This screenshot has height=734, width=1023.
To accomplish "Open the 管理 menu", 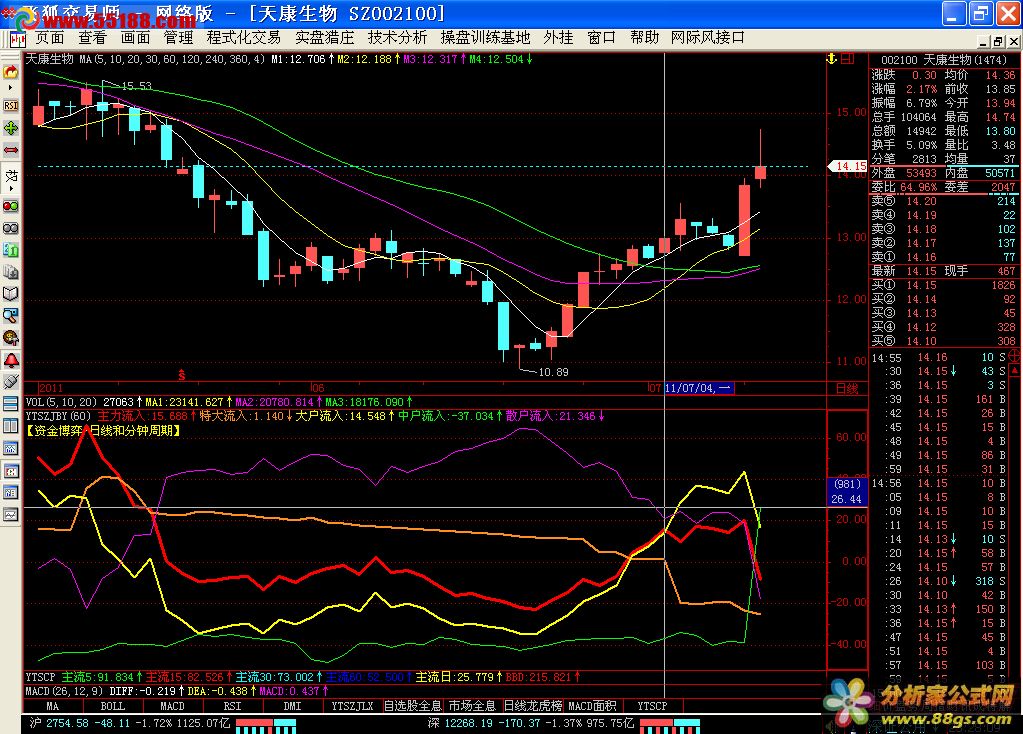I will coord(178,38).
